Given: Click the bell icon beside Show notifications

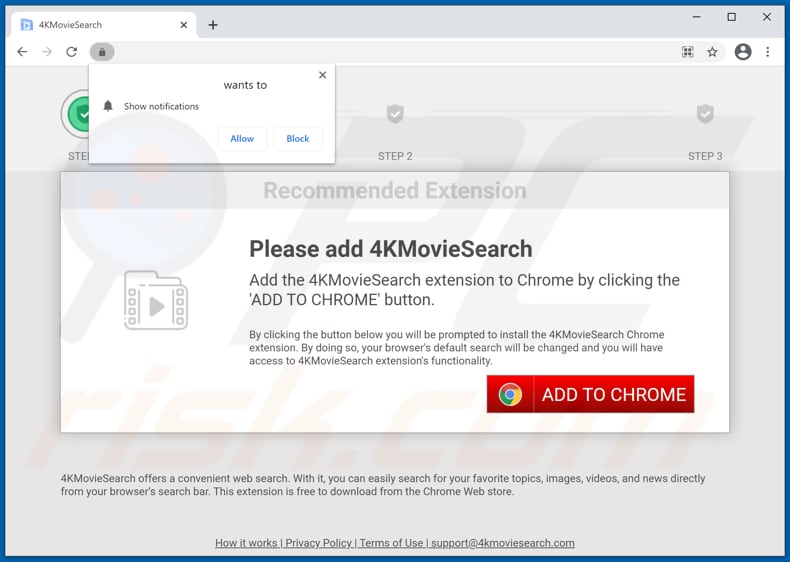Looking at the screenshot, I should point(108,106).
